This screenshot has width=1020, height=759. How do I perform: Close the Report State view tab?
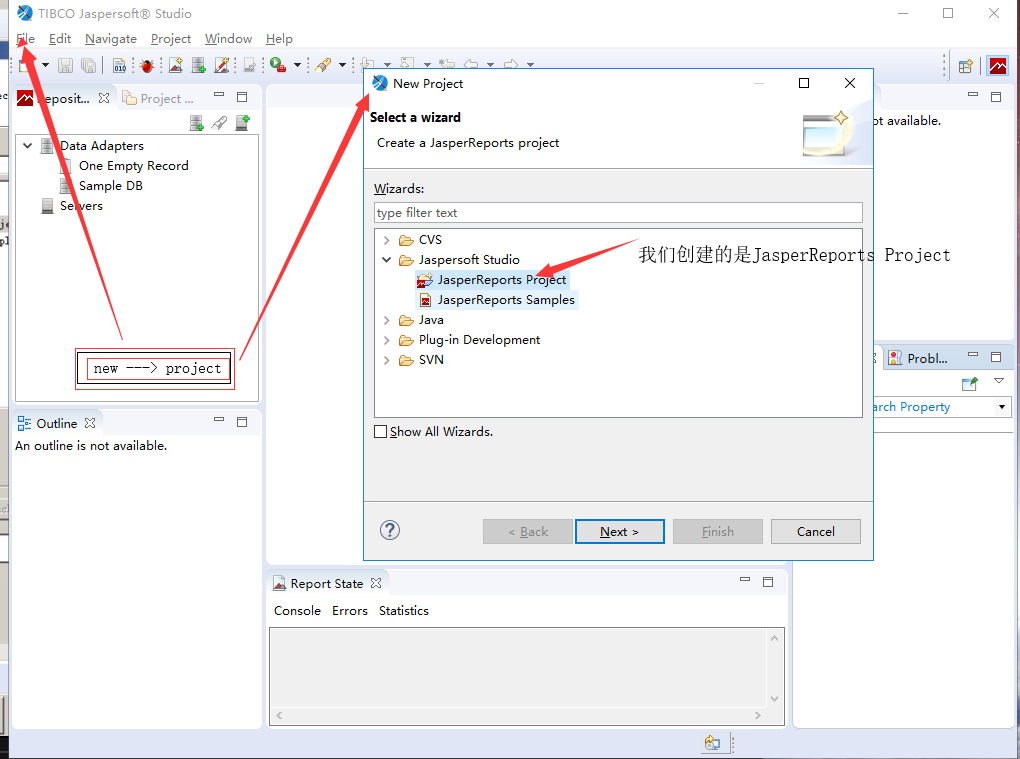point(376,583)
